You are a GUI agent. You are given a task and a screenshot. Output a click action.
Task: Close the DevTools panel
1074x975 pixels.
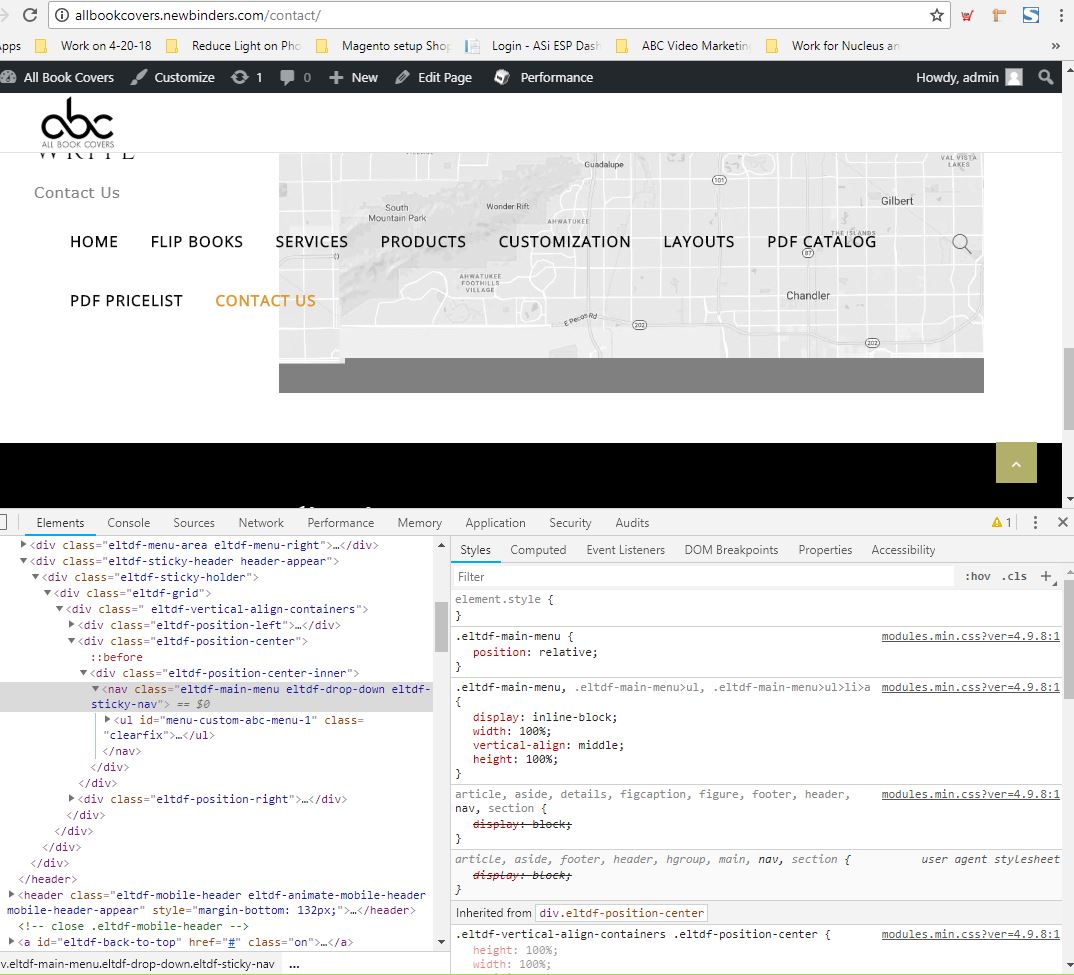[1062, 522]
